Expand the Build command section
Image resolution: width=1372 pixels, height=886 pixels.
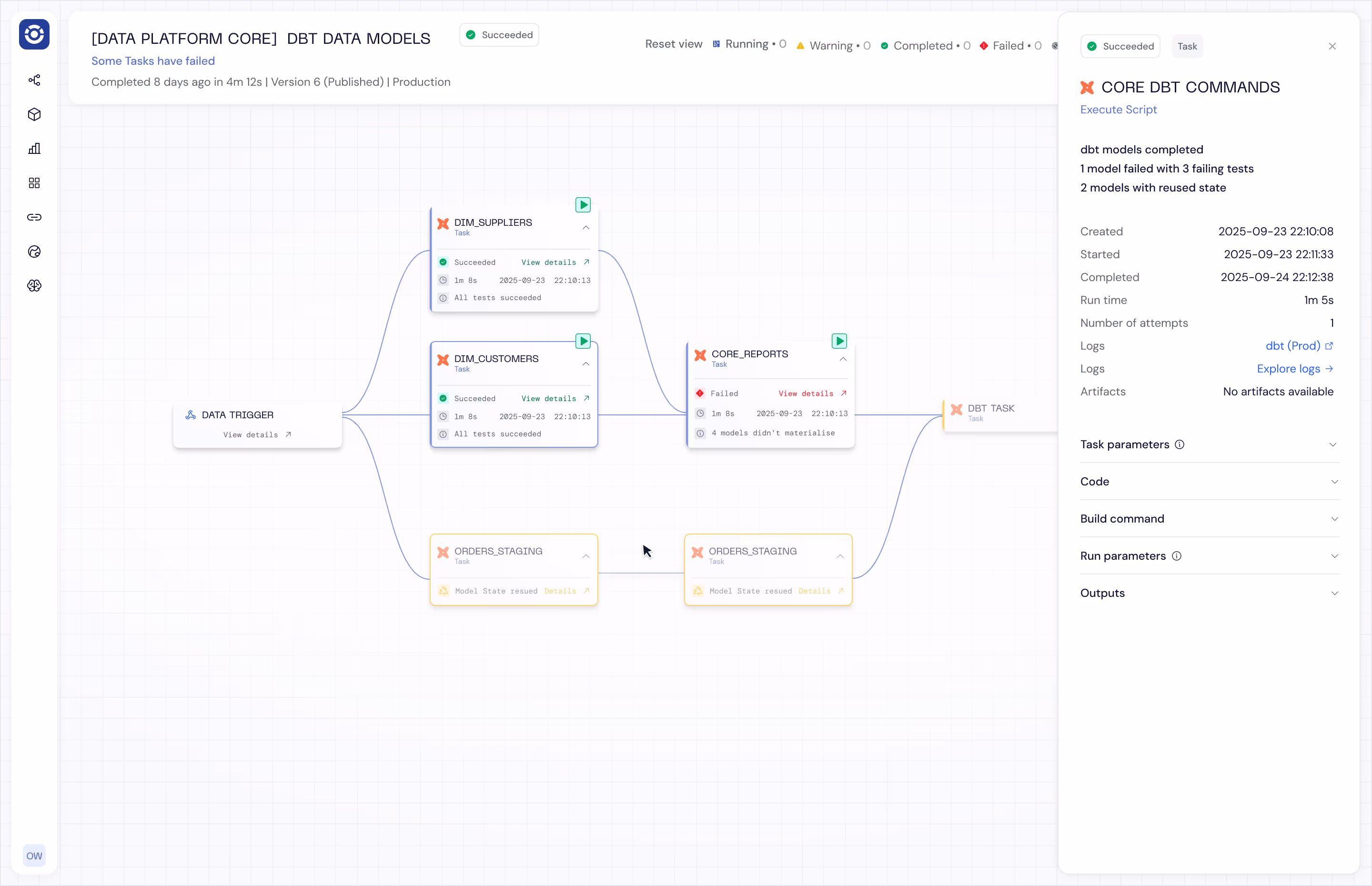coord(1209,519)
